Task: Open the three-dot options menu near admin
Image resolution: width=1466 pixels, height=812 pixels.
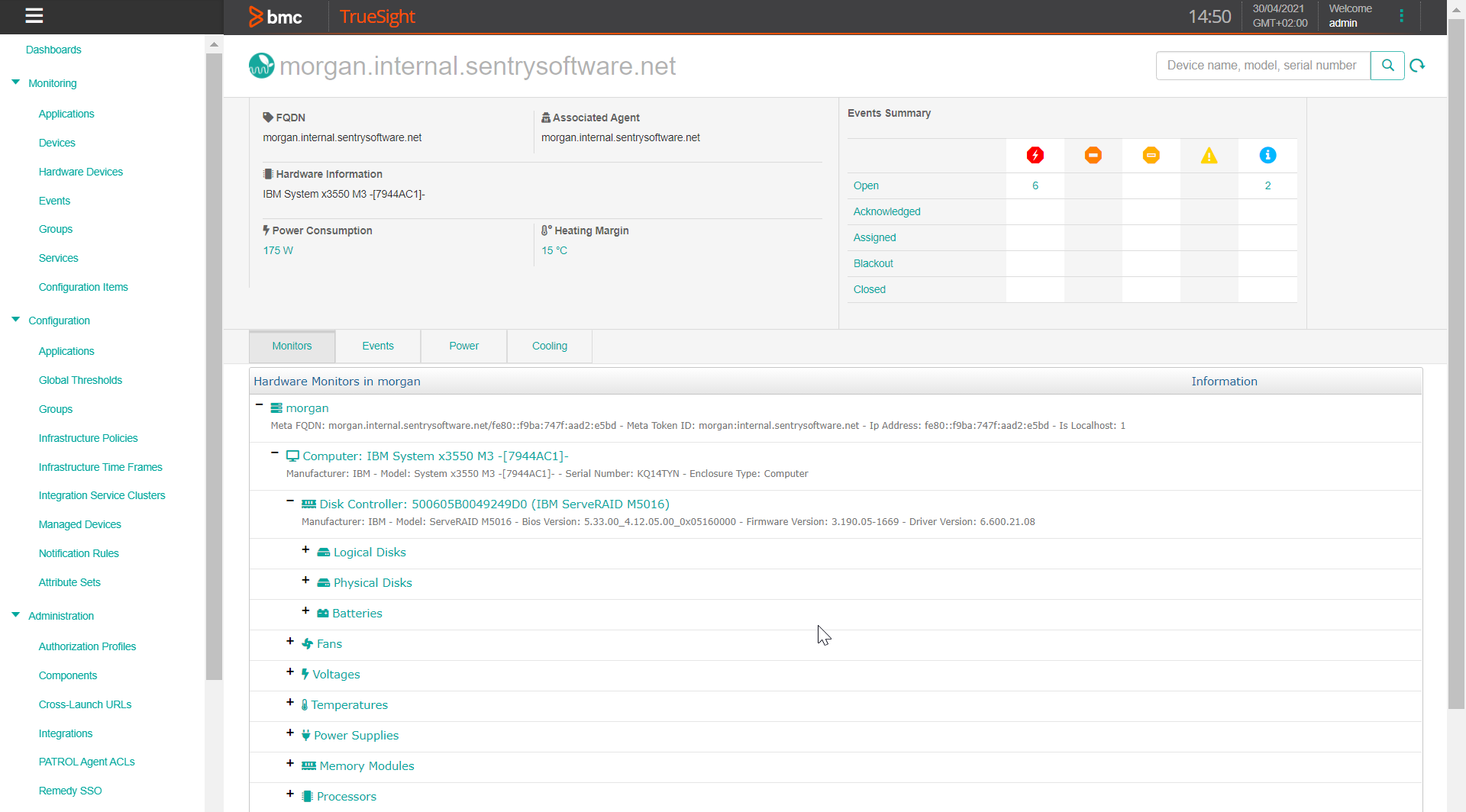Action: [x=1402, y=16]
